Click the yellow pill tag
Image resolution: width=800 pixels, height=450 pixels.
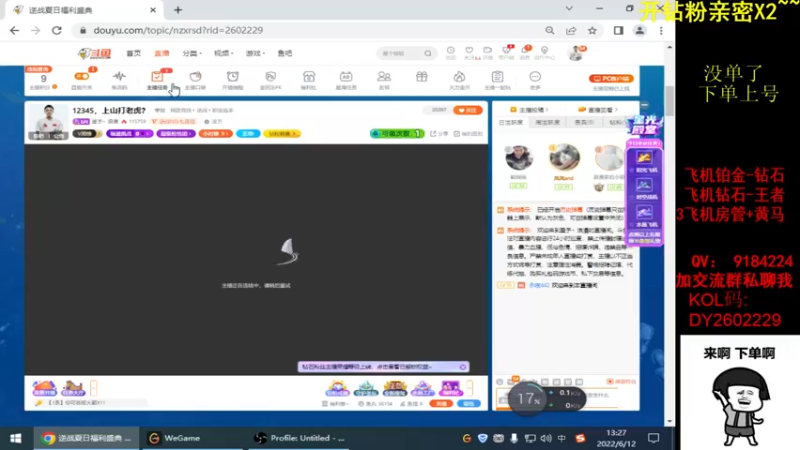click(x=282, y=134)
